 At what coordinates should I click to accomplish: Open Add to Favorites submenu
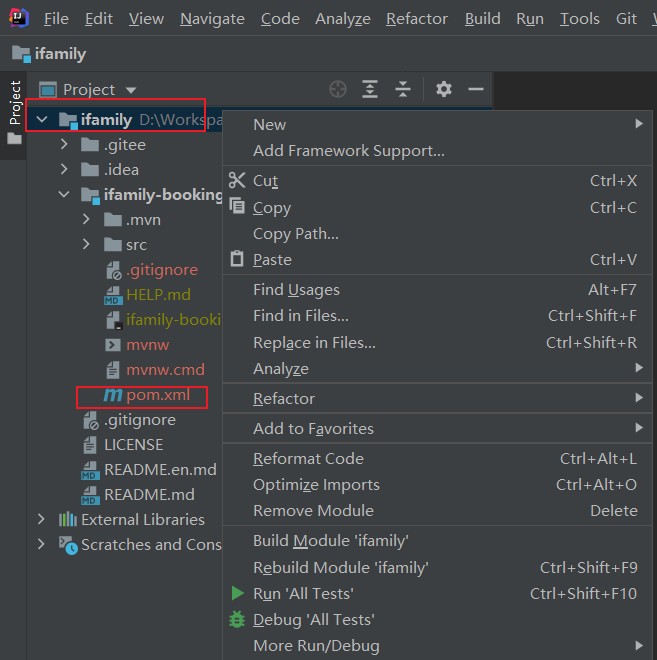click(x=437, y=428)
